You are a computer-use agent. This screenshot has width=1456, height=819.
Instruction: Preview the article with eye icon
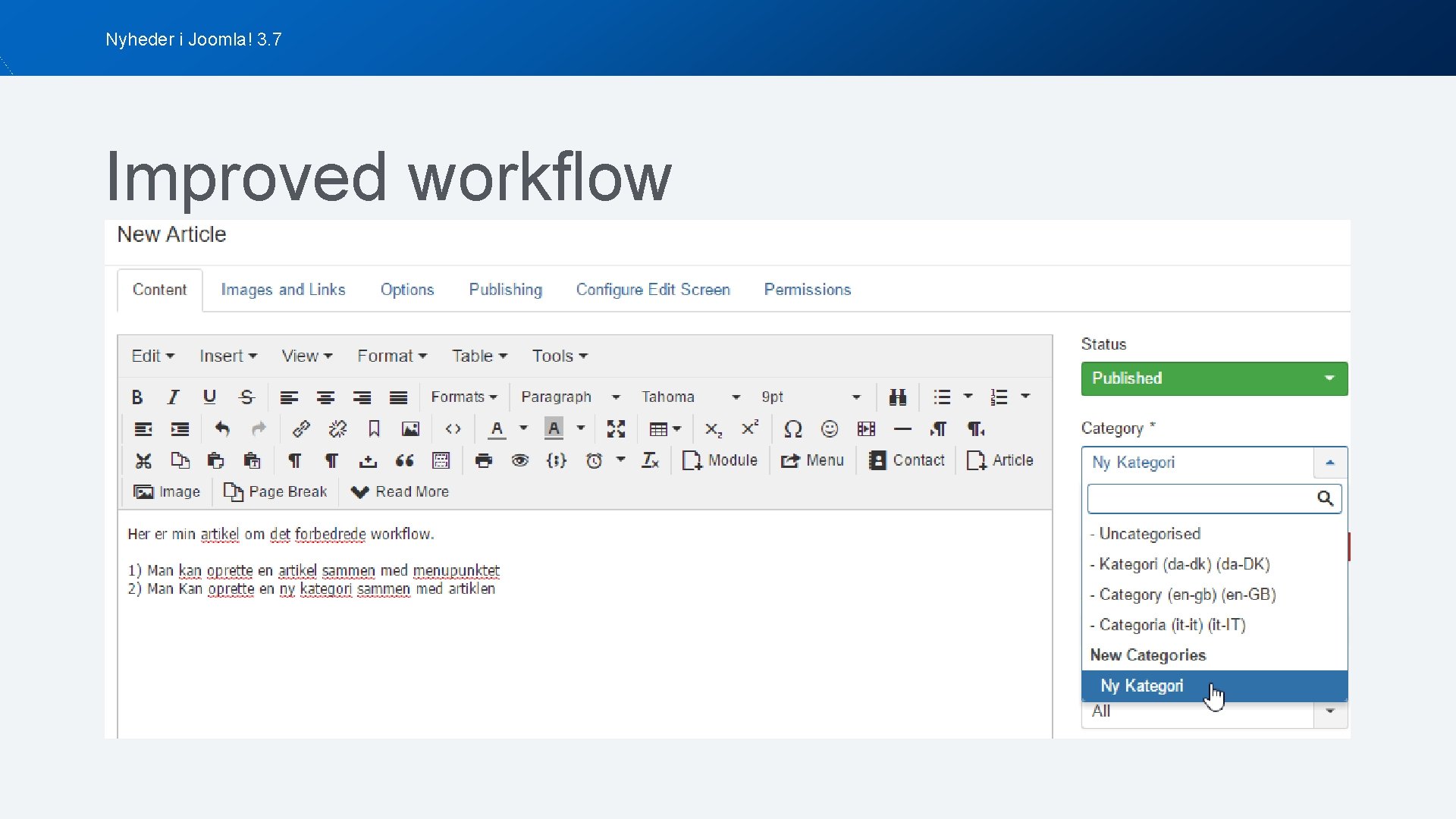coord(519,461)
